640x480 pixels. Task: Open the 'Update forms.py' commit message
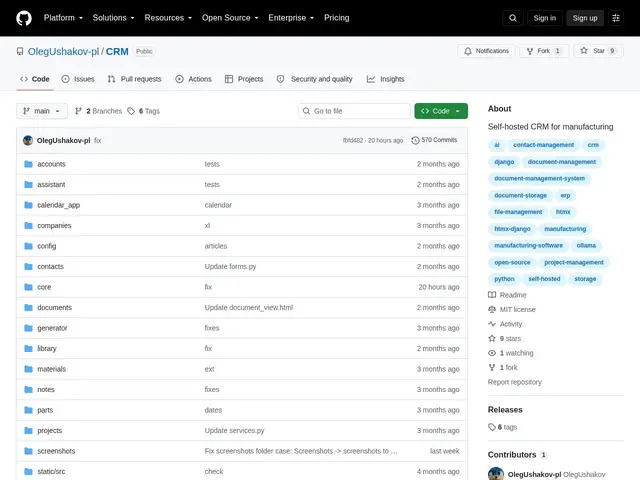230,267
